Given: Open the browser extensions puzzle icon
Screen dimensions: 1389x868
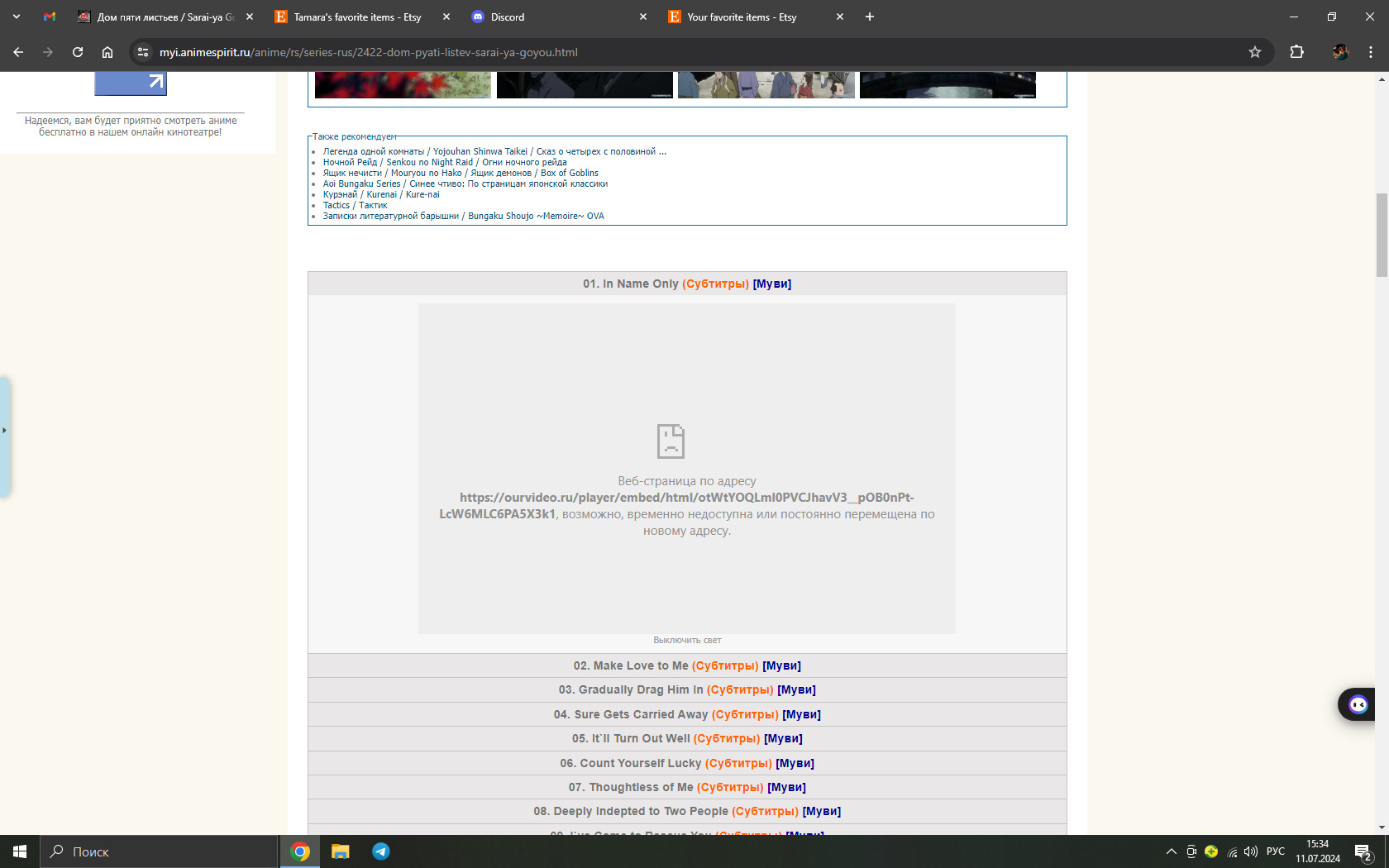Looking at the screenshot, I should [1296, 52].
